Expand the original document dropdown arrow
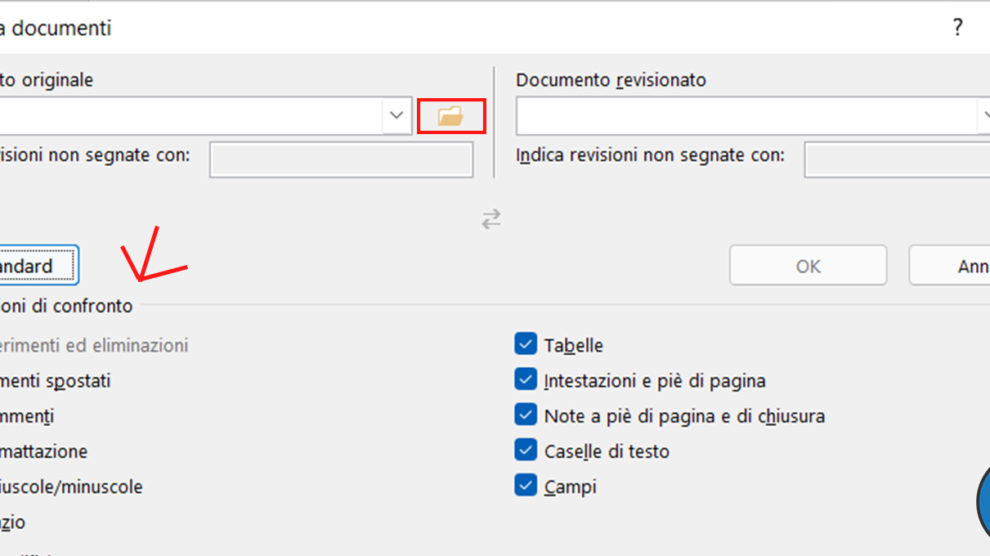The width and height of the screenshot is (990, 556). pyautogui.click(x=396, y=116)
